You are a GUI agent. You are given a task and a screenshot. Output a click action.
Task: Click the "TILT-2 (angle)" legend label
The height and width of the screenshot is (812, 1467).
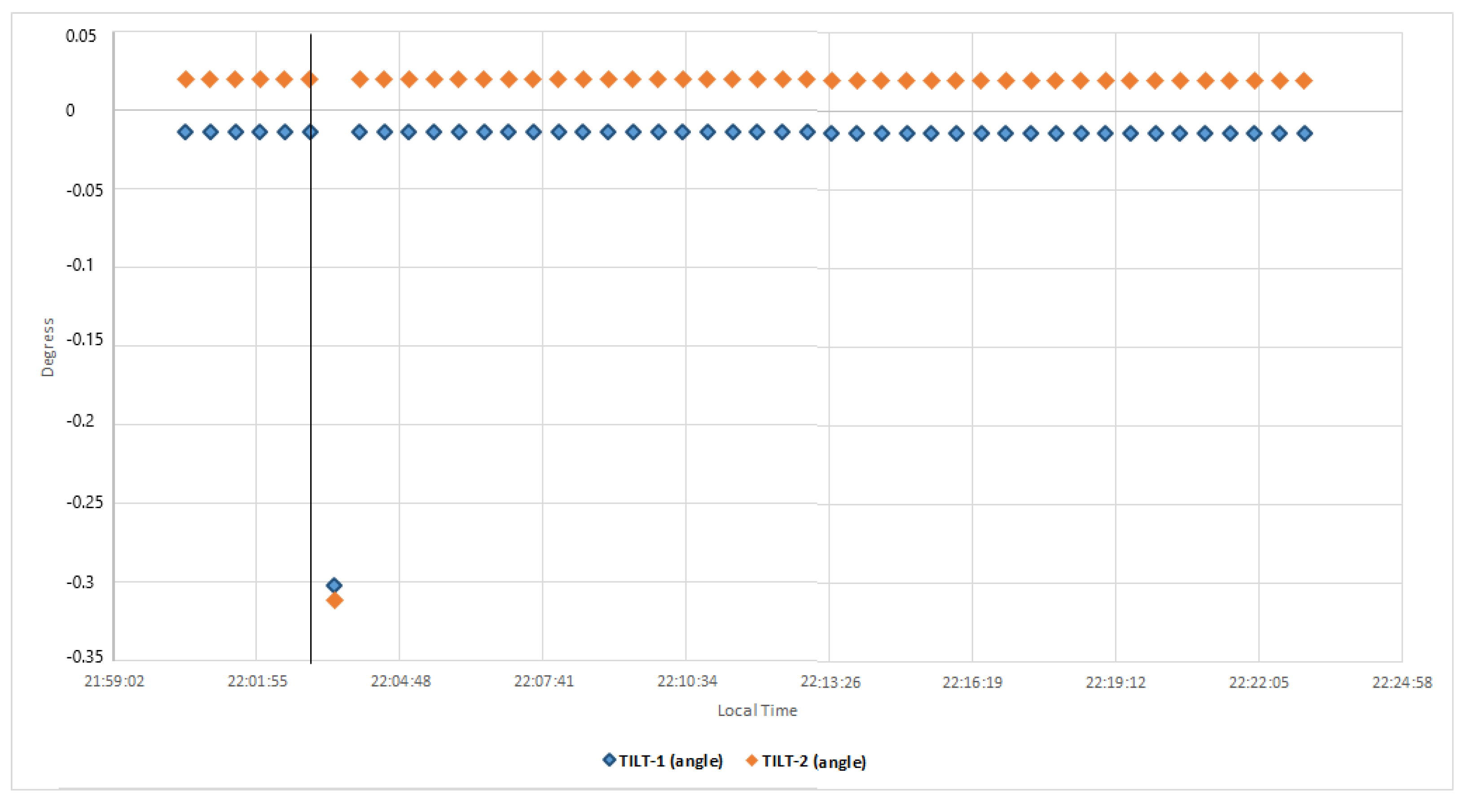(x=814, y=761)
